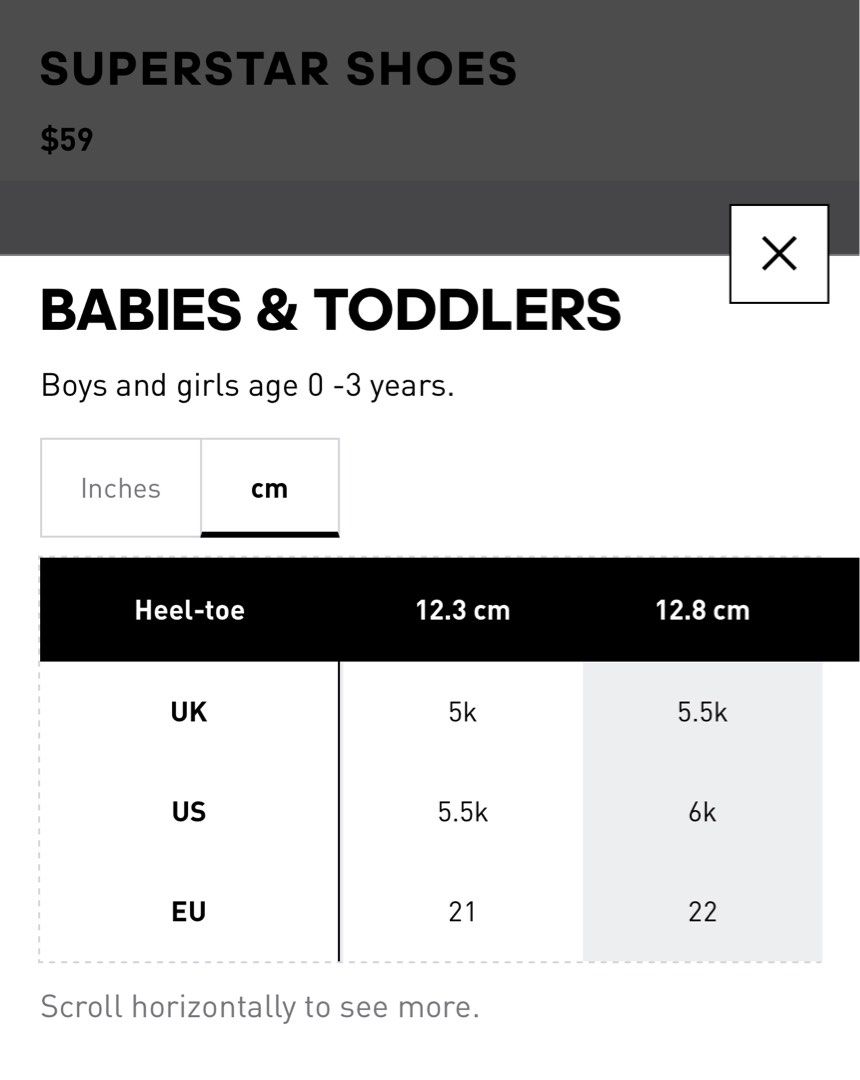Select US size 5.5k cell
This screenshot has width=860, height=1080.
[462, 811]
